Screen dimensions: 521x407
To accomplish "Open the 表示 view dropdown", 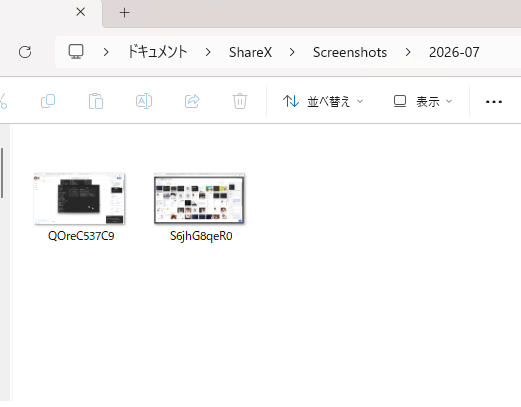I will [423, 101].
